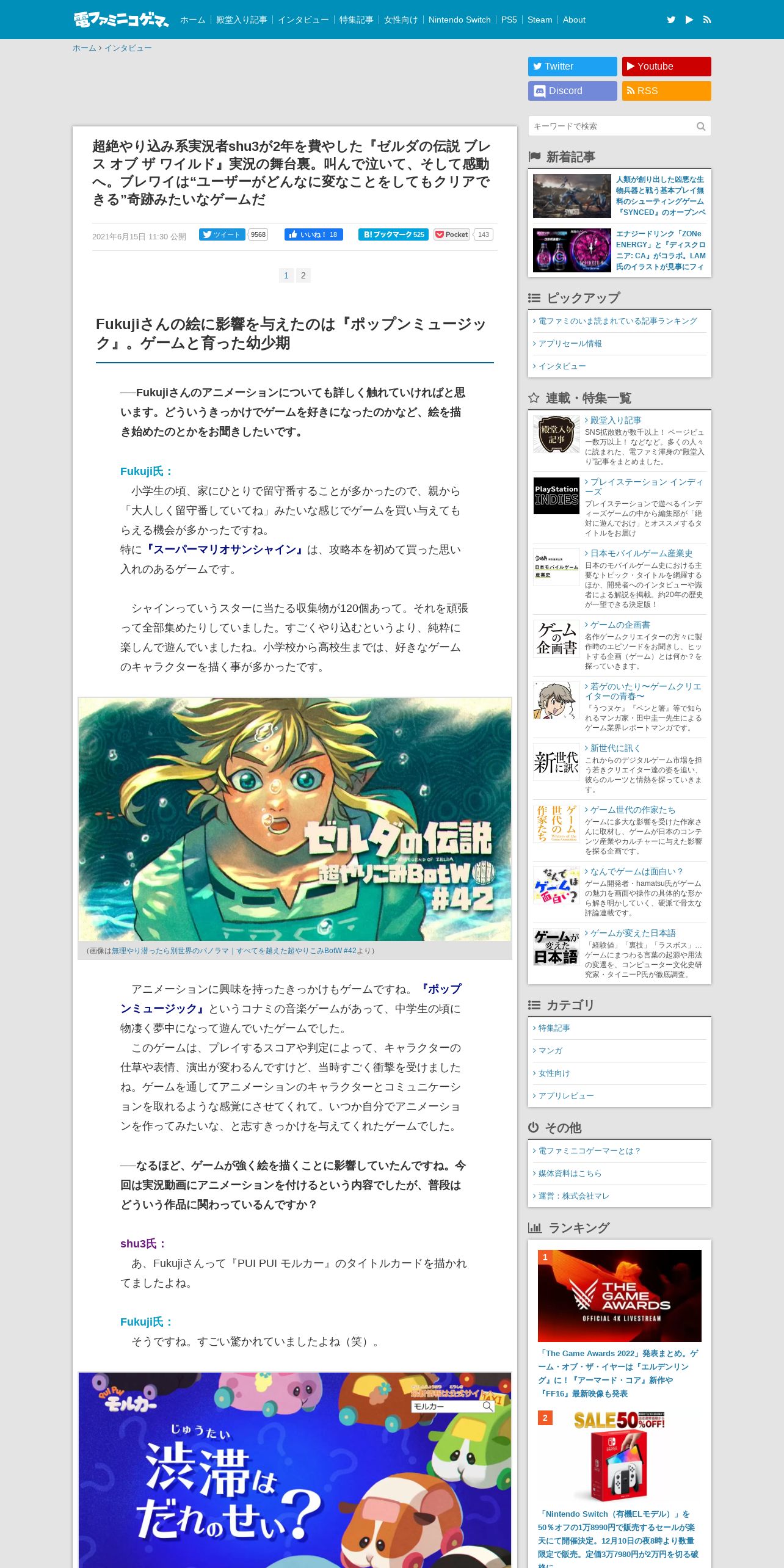
Task: Select ホーム in the top navigation
Action: (192, 20)
